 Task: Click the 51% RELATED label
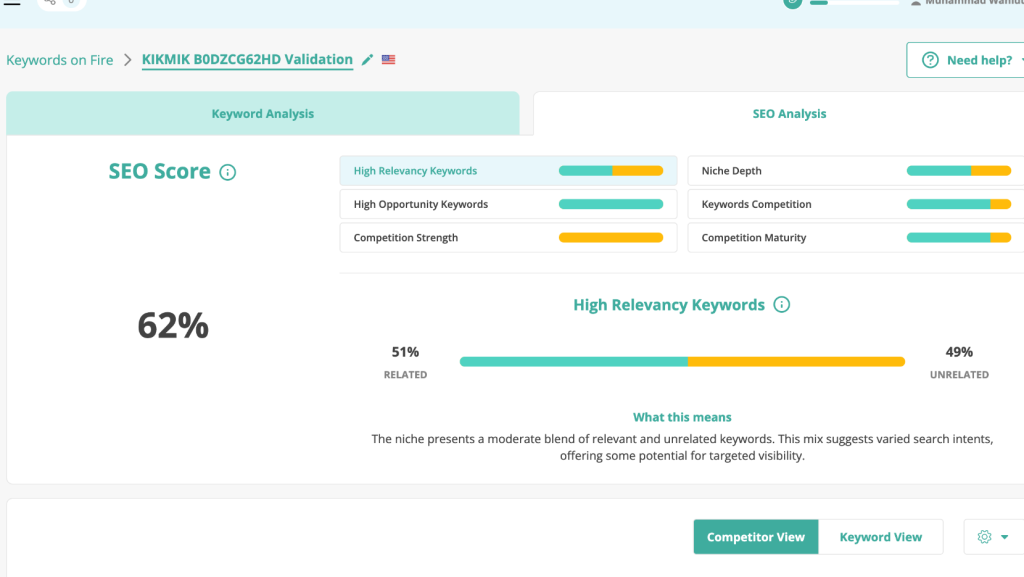pyautogui.click(x=405, y=362)
